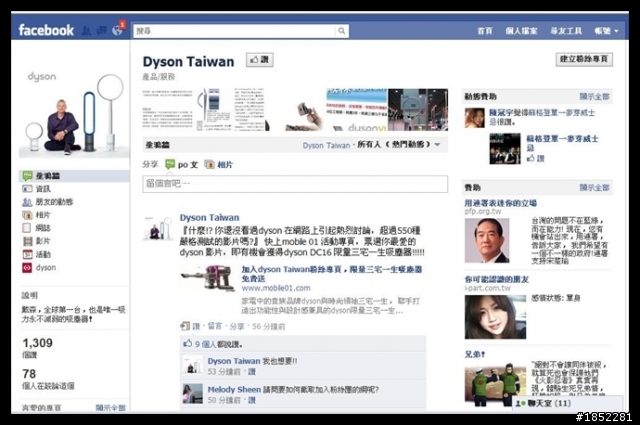Open 用連署表達你的立場 ad
Image resolution: width=640 pixels, height=425 pixels.
point(500,203)
